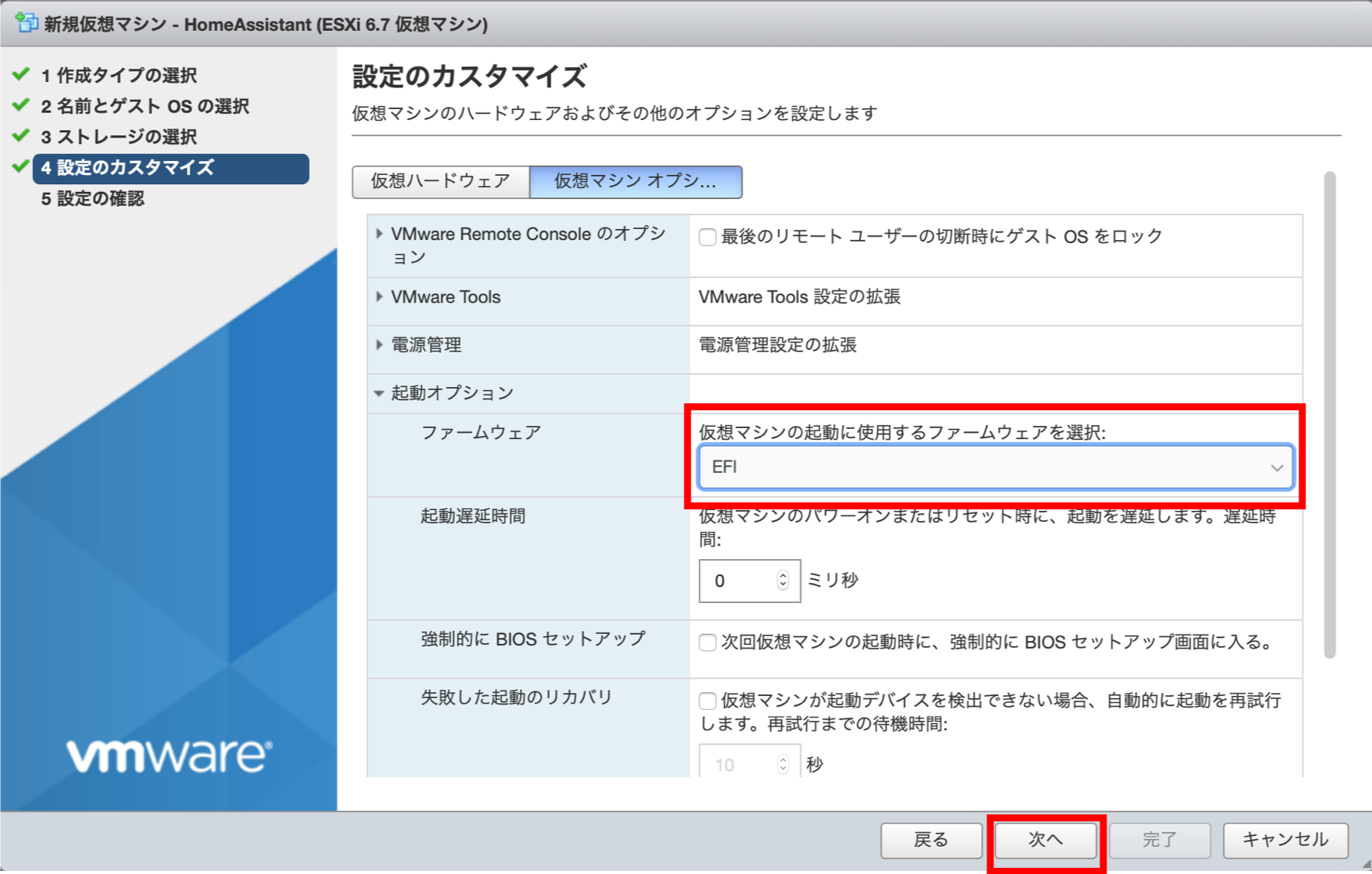Image resolution: width=1372 pixels, height=874 pixels.
Task: Click '電源管理設定の拡張' text
Action: [777, 345]
